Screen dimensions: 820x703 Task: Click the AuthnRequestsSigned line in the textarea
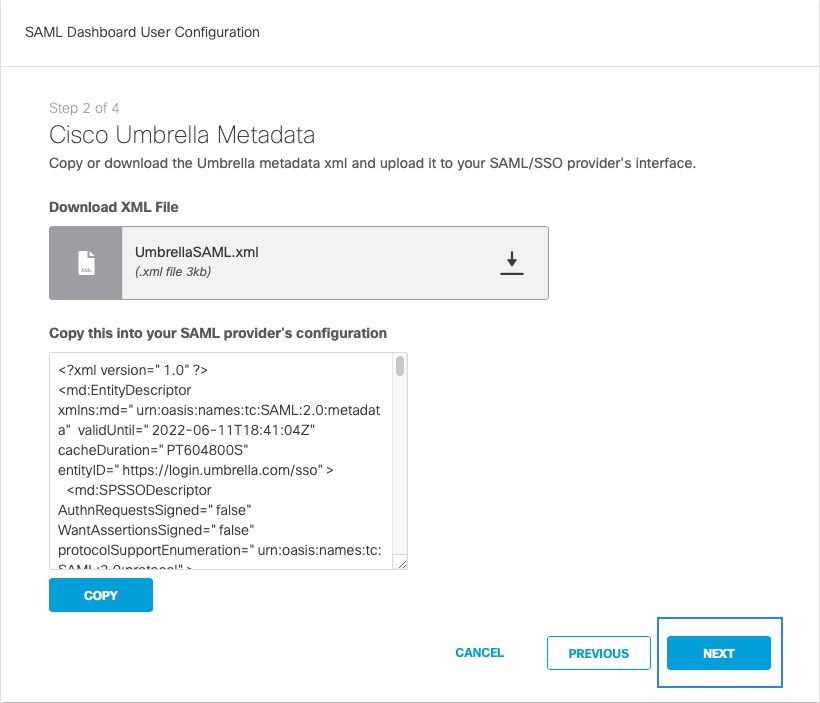click(x=148, y=510)
